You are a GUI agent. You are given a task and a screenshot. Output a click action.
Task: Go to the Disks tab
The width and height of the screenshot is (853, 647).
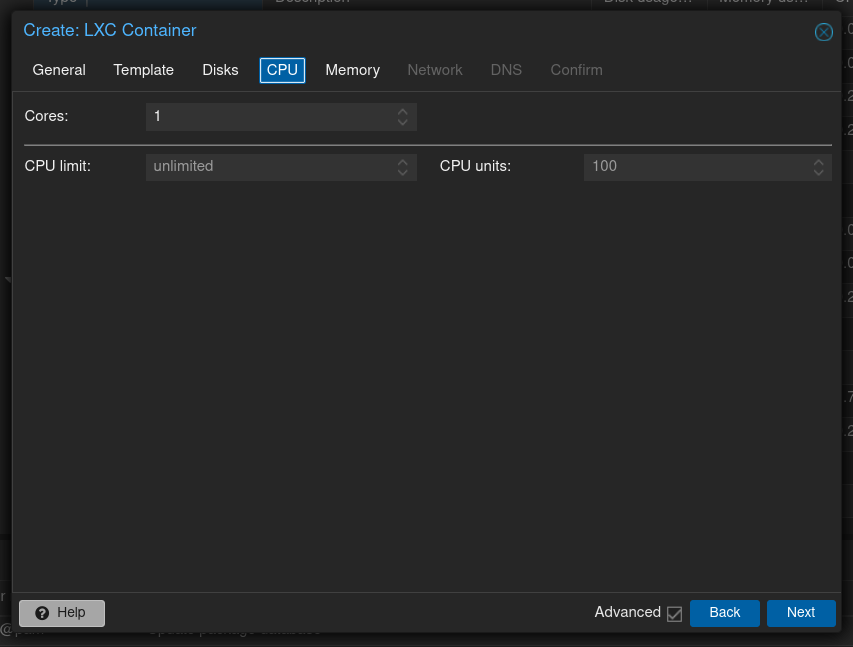point(220,70)
